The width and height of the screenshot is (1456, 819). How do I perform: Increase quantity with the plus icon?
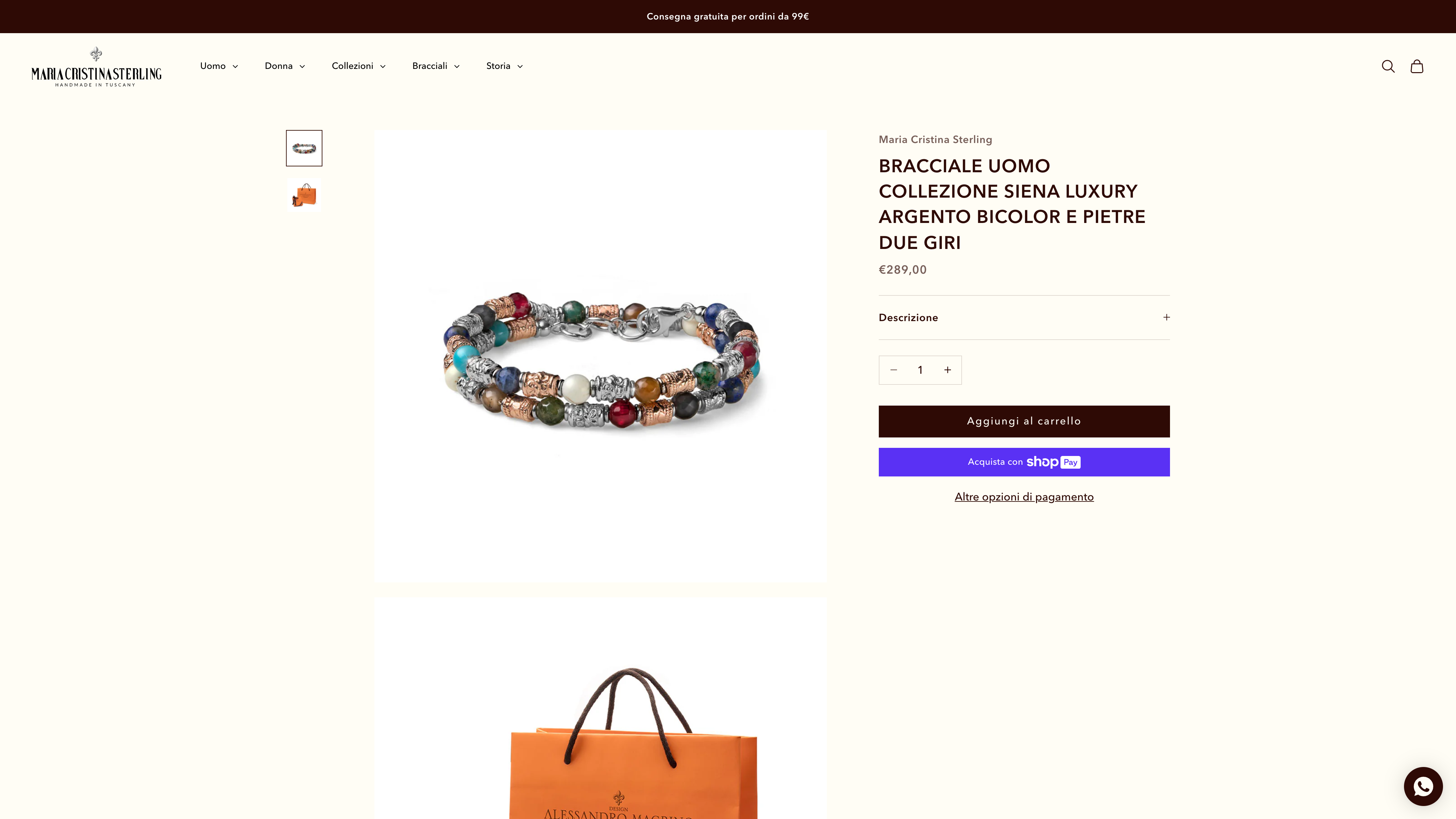[947, 370]
